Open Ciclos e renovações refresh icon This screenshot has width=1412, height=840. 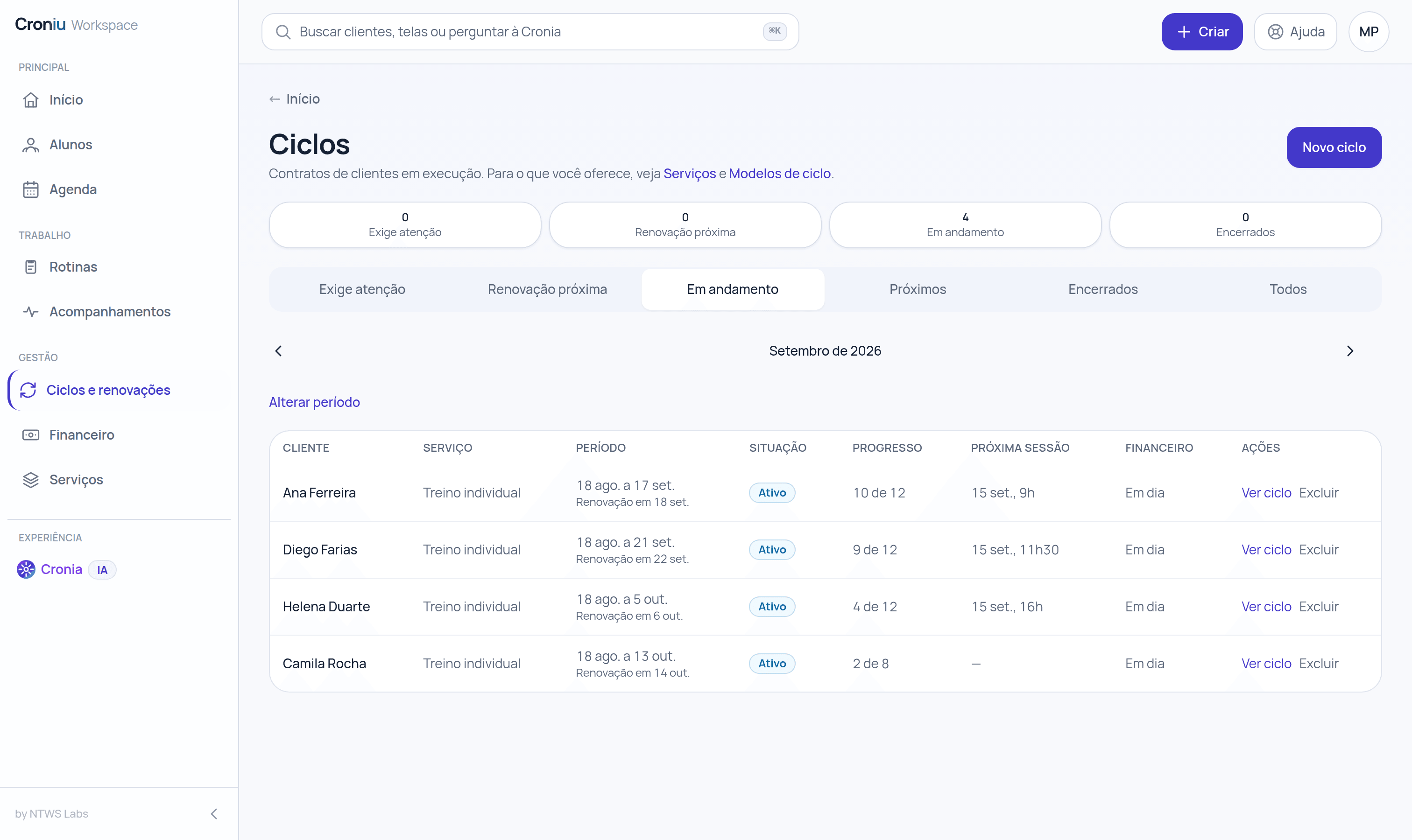coord(28,390)
